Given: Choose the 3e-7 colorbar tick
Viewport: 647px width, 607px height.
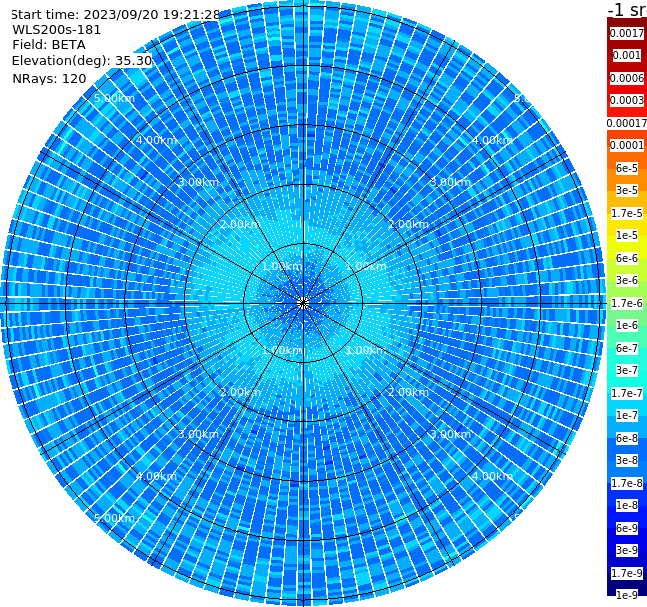Looking at the screenshot, I should 627,370.
